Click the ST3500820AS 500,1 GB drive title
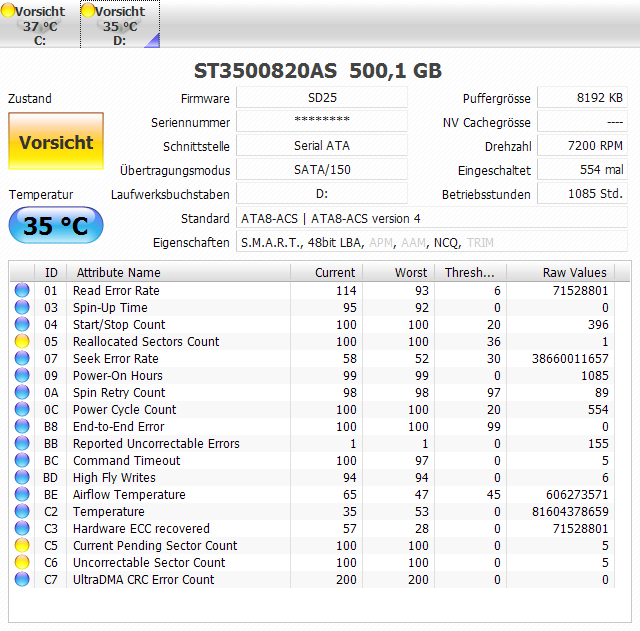 pos(318,71)
